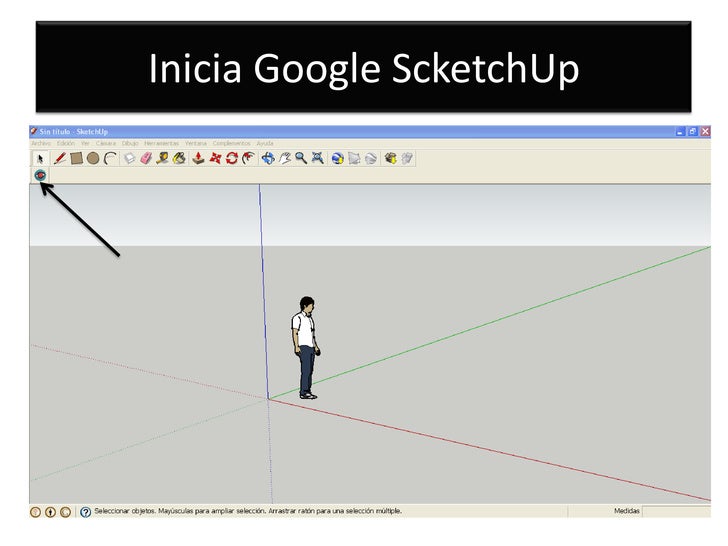The height and width of the screenshot is (546, 728).
Task: Select the arrow Select tool
Action: 40,159
